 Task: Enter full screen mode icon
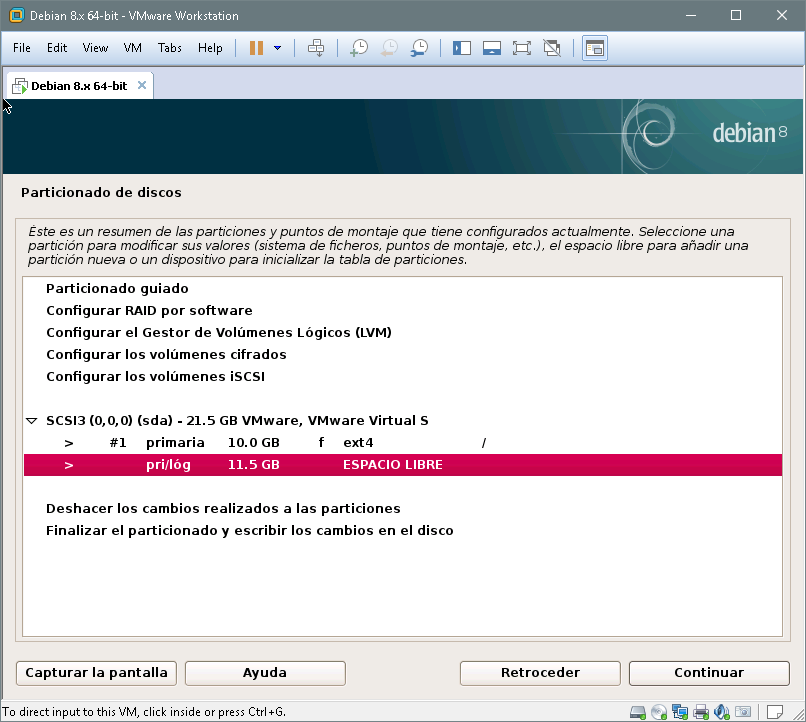(x=521, y=48)
